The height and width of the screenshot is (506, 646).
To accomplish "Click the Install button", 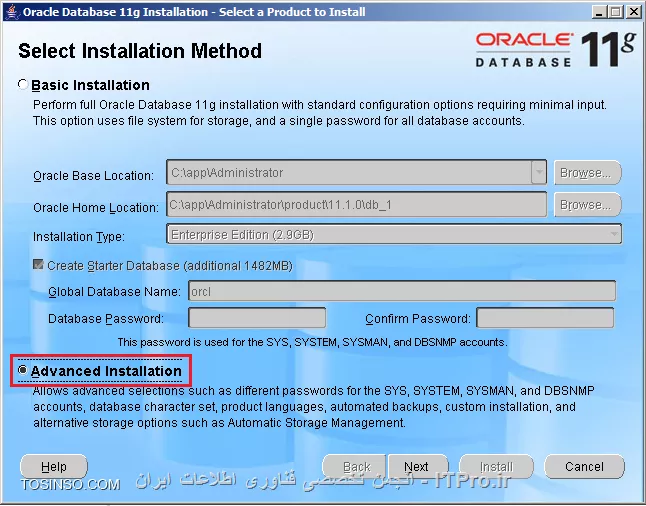I will tap(496, 466).
